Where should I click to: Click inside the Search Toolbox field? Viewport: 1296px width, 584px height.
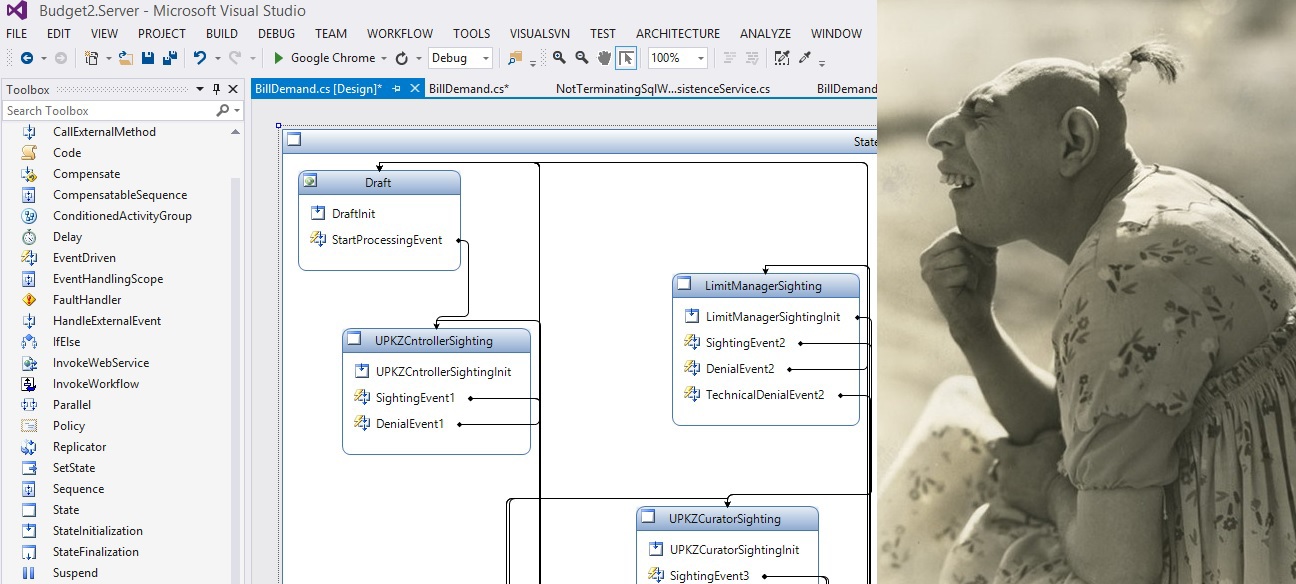click(x=100, y=110)
